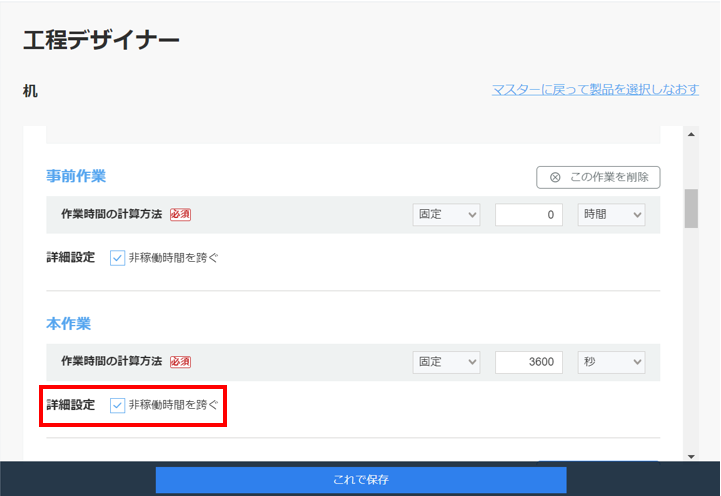Click the circled X icon in delete button
Viewport: 721px width, 496px height.
555,177
